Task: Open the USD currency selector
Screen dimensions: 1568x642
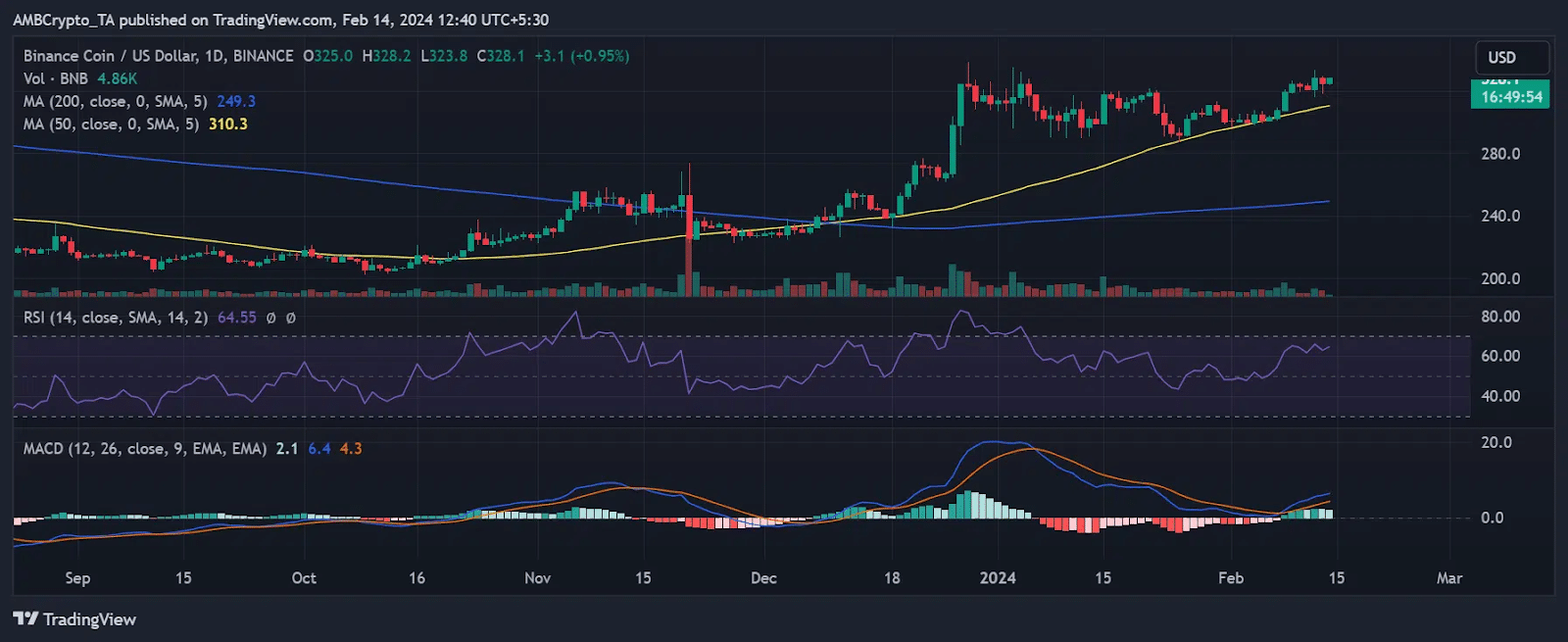Action: pos(1512,58)
